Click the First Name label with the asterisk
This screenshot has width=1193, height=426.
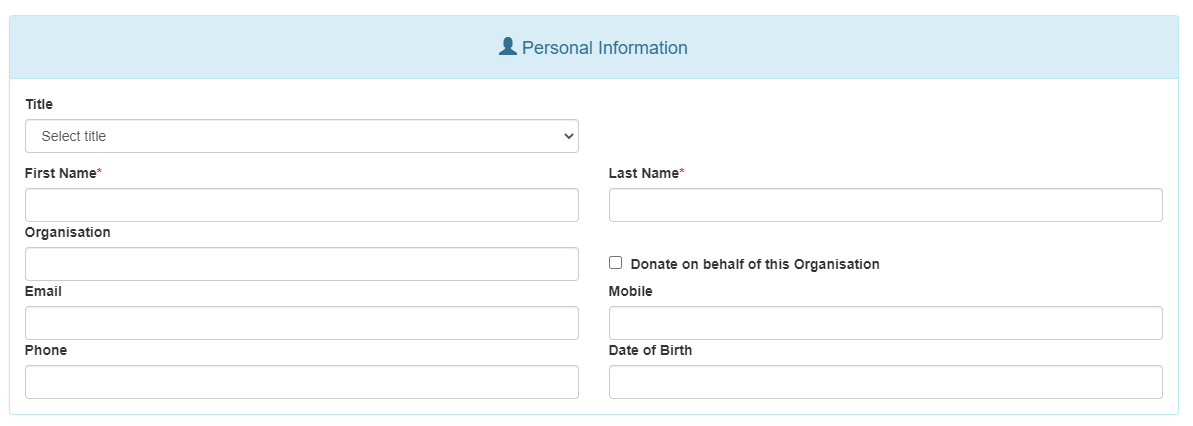click(x=63, y=173)
